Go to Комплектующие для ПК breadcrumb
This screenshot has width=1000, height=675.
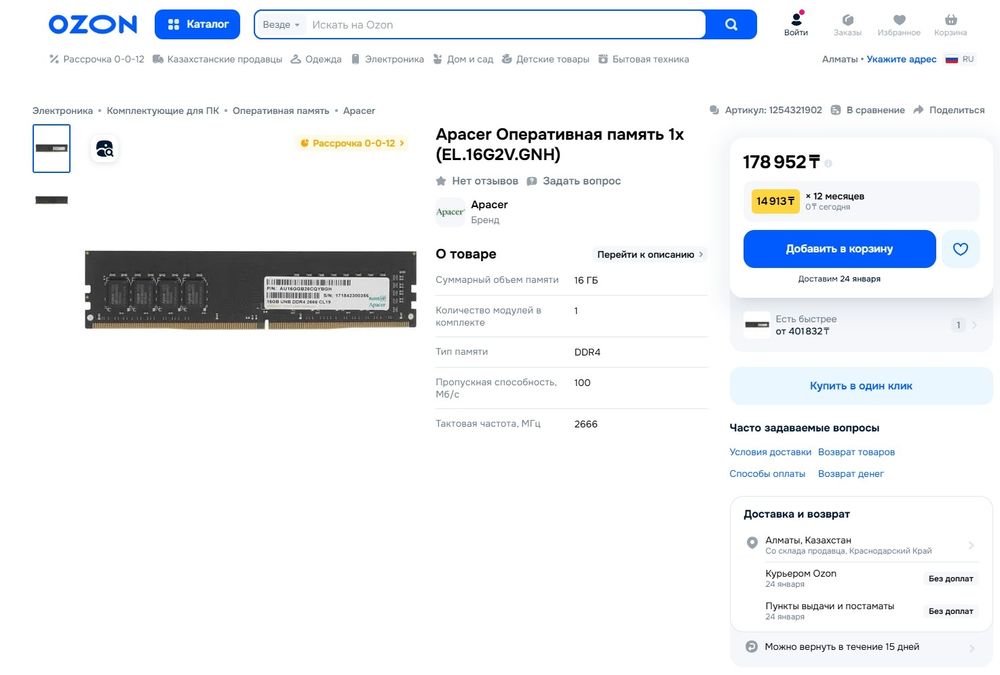click(163, 110)
